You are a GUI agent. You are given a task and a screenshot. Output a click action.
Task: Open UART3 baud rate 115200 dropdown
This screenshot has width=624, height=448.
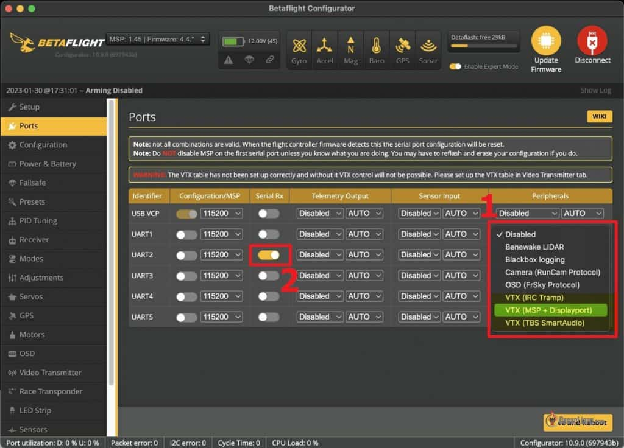click(x=221, y=276)
